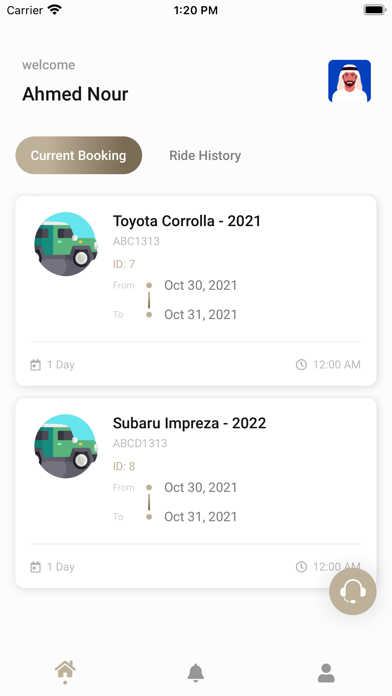Tap plate number ABCD1313

click(140, 443)
